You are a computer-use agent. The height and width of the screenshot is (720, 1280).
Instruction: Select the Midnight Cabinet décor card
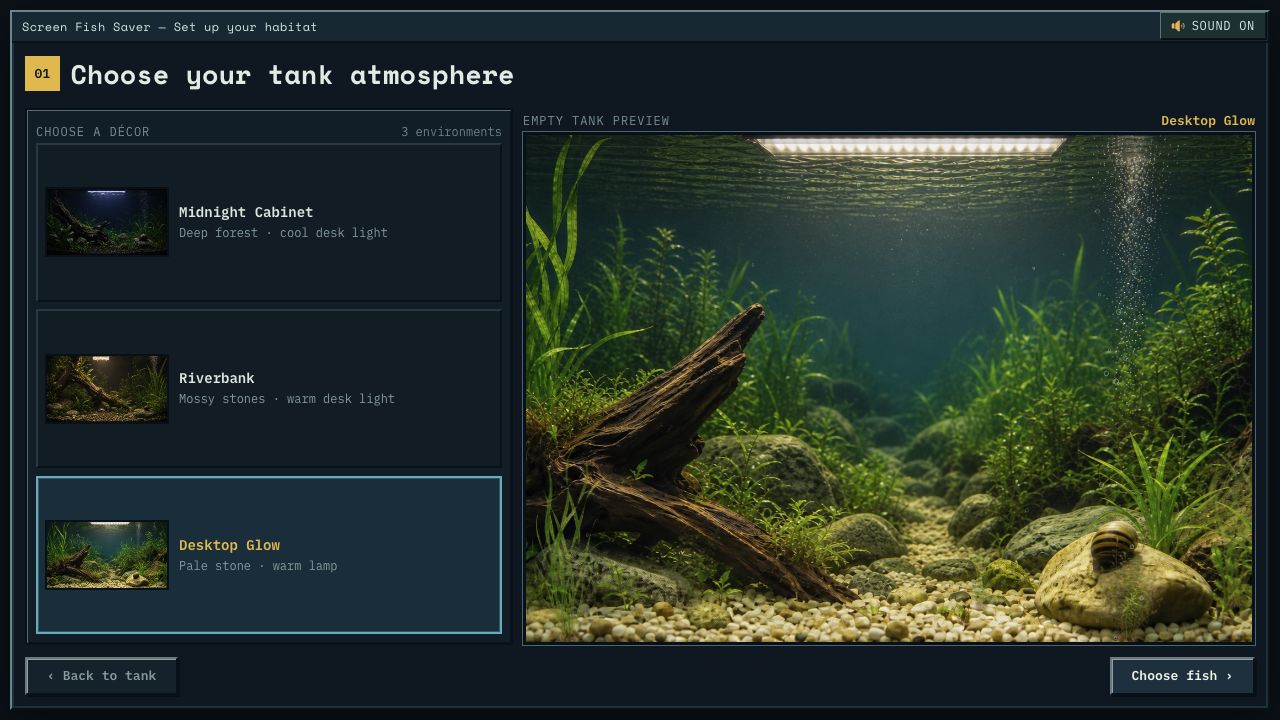coord(269,222)
